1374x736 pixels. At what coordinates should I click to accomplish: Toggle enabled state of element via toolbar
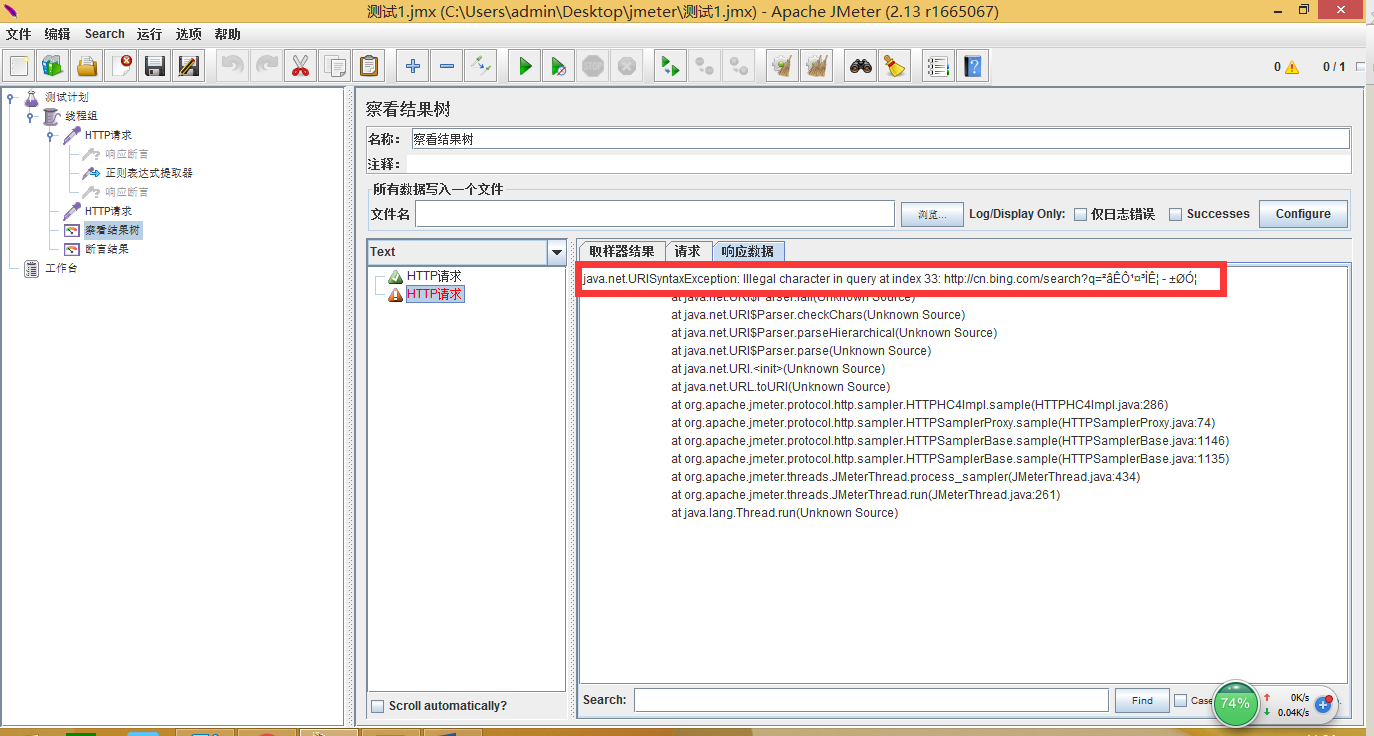click(480, 67)
